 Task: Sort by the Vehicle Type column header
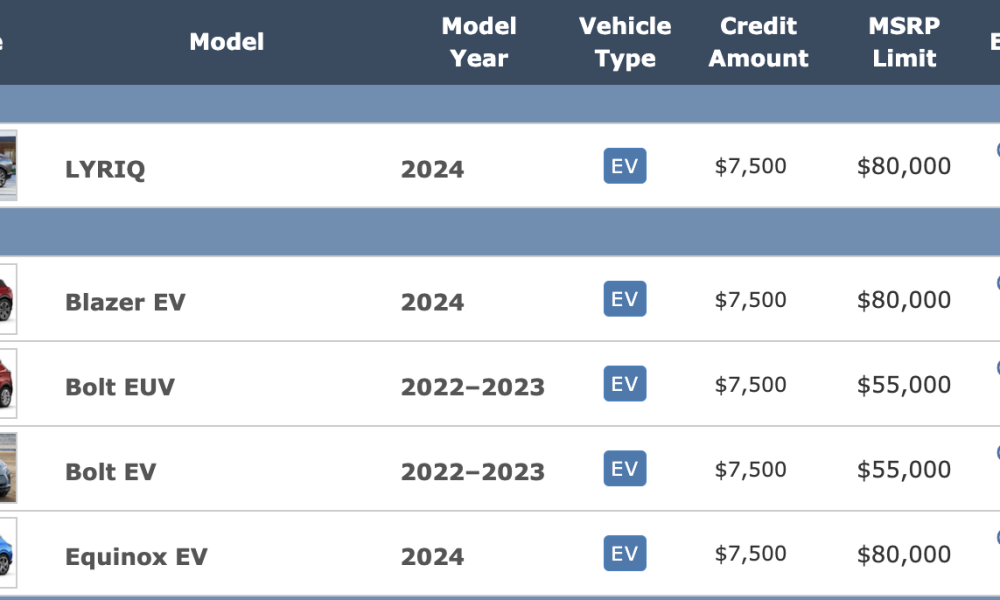tap(625, 42)
